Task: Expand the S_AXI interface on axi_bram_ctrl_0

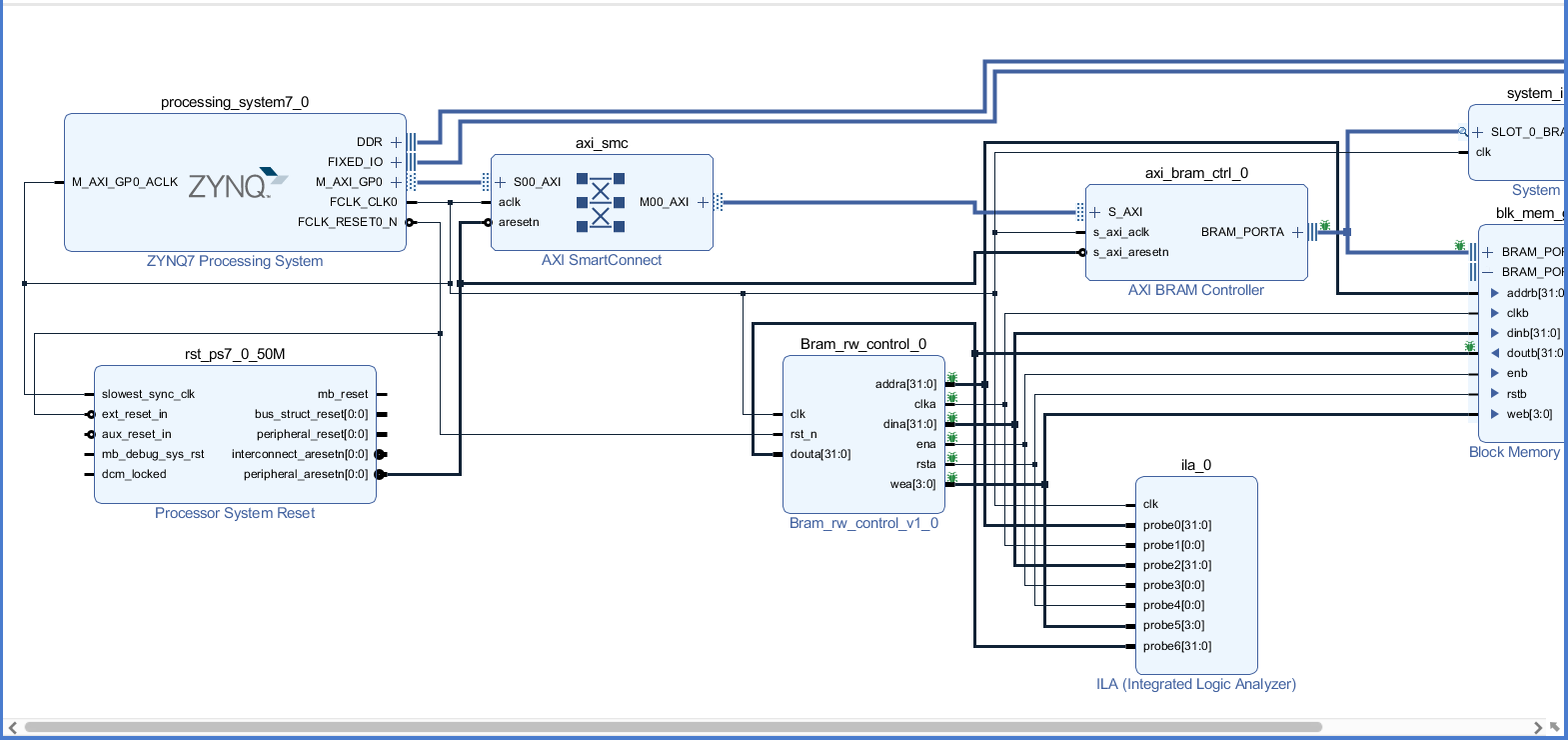Action: click(1095, 212)
